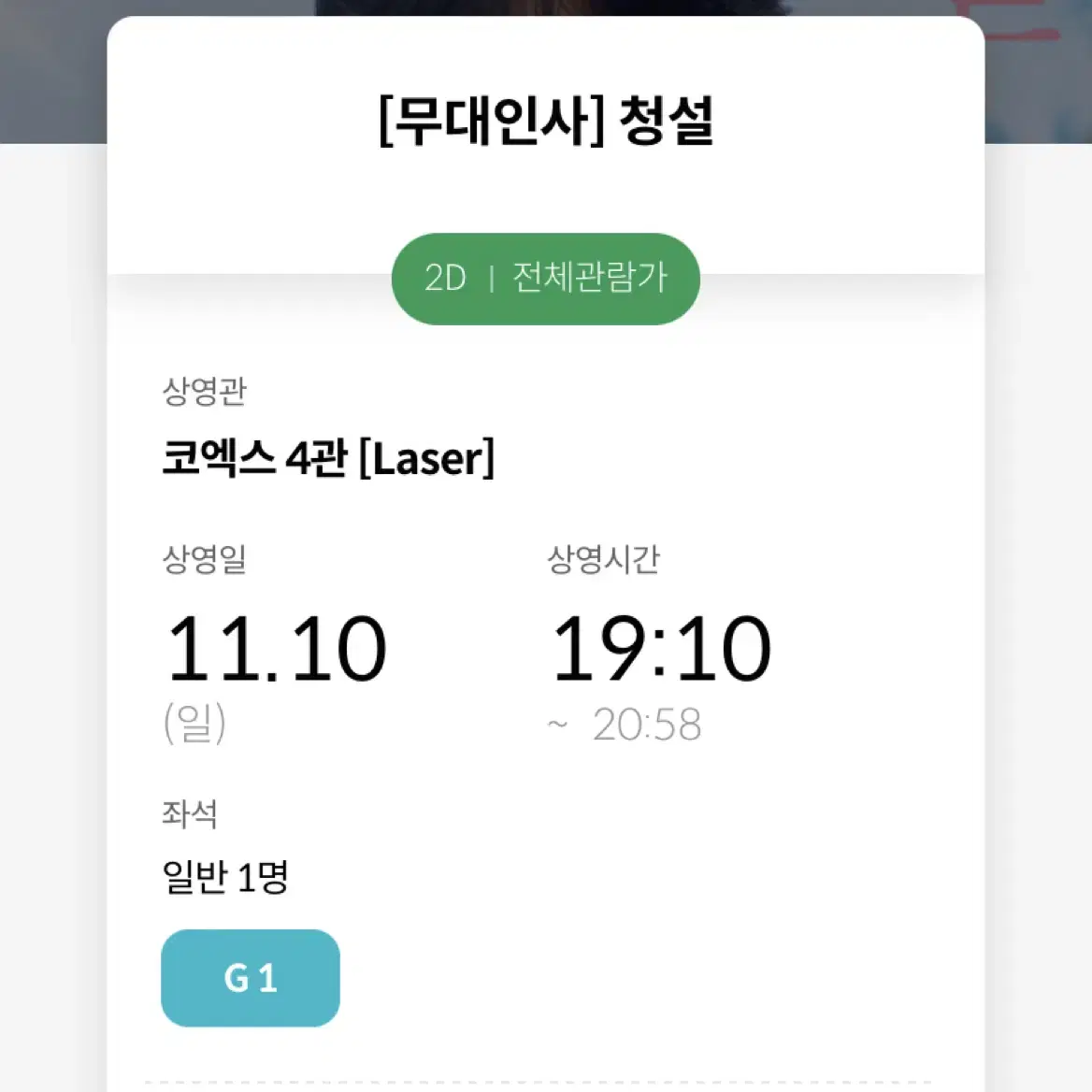This screenshot has height=1092, width=1092.
Task: Tap the start time 19:10
Action: 661,649
